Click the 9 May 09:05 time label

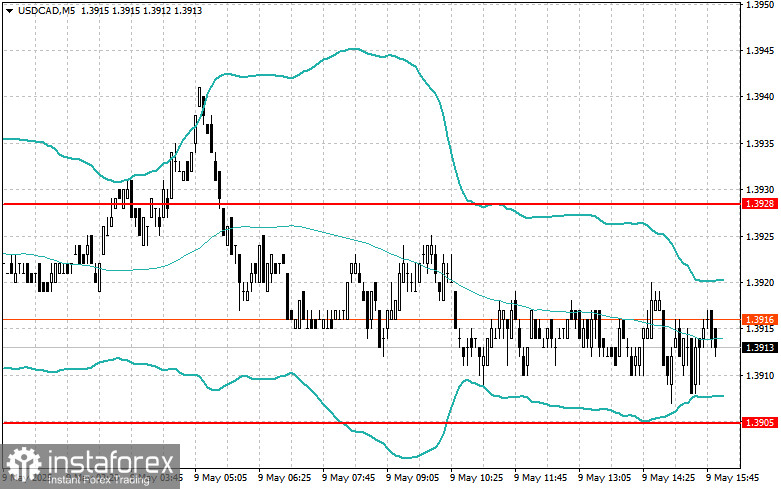click(x=412, y=478)
